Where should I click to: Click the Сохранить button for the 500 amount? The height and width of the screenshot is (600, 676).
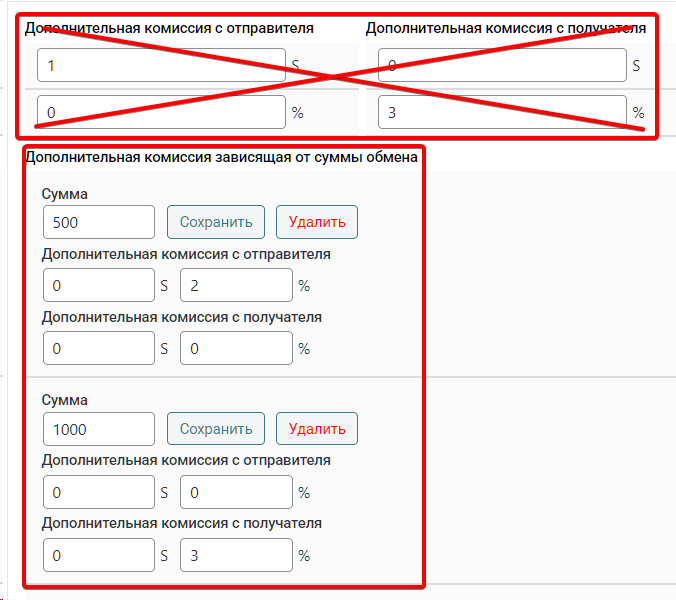click(x=216, y=222)
